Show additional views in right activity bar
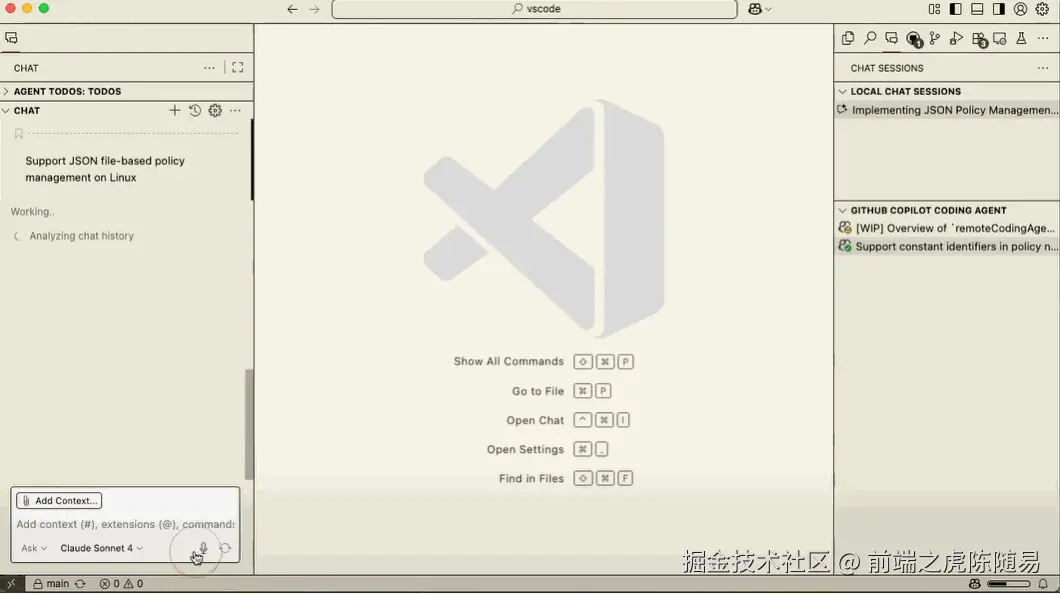 click(x=1043, y=39)
